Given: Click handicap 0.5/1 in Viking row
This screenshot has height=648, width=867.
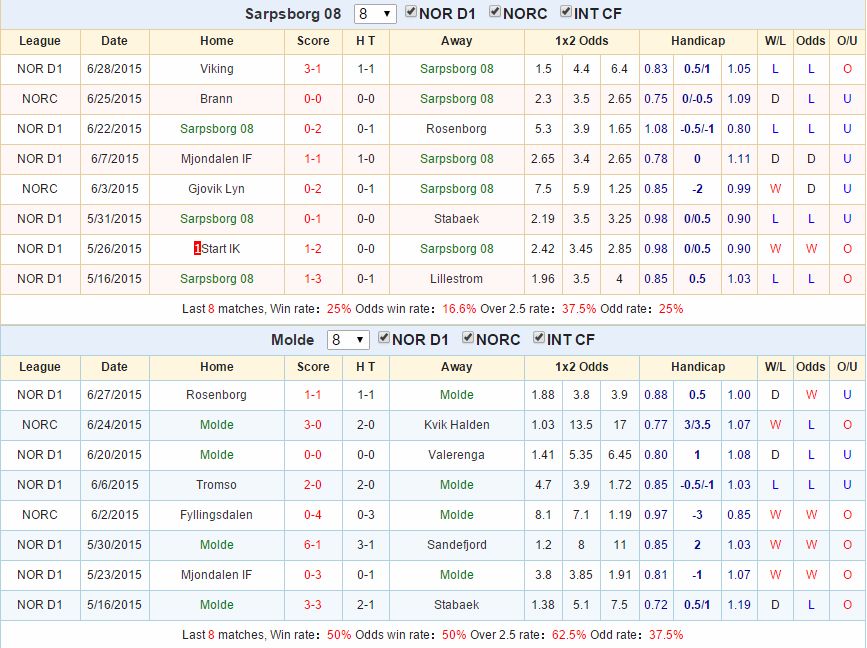Looking at the screenshot, I should [697, 69].
